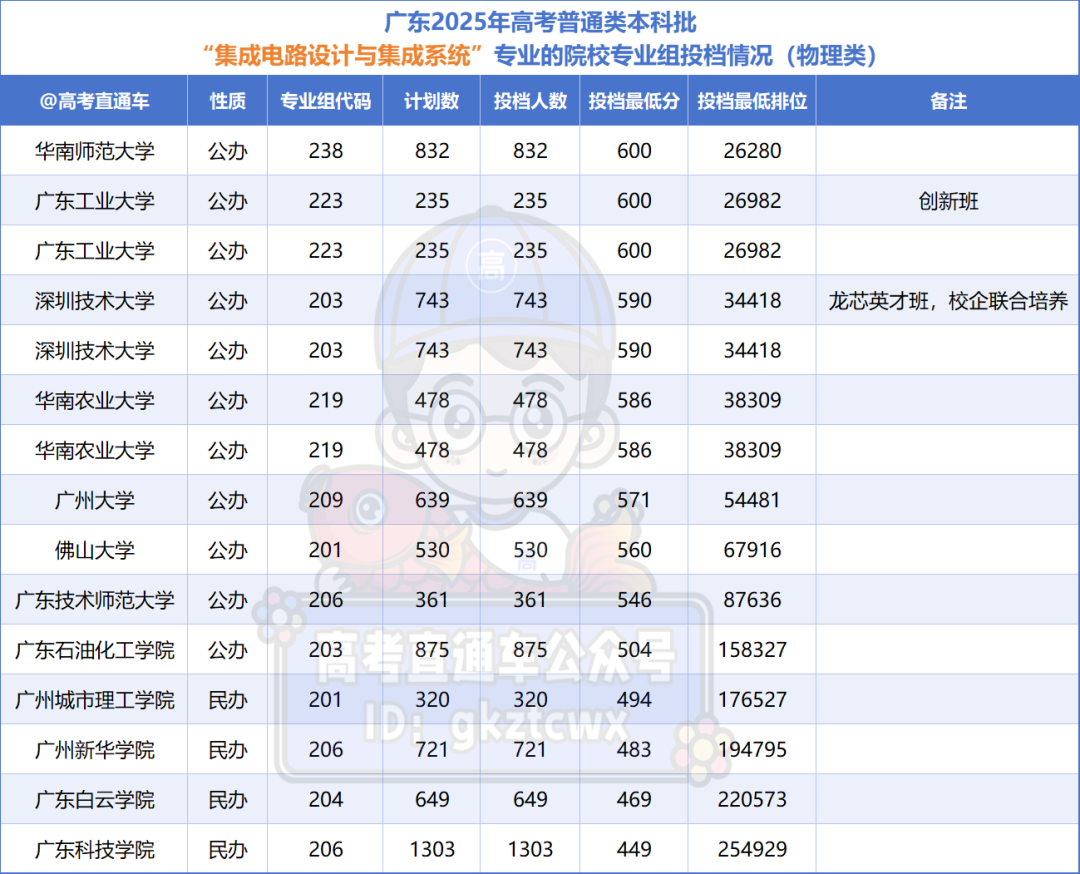This screenshot has width=1080, height=874.
Task: Select the rank value 254929
Action: point(752,849)
